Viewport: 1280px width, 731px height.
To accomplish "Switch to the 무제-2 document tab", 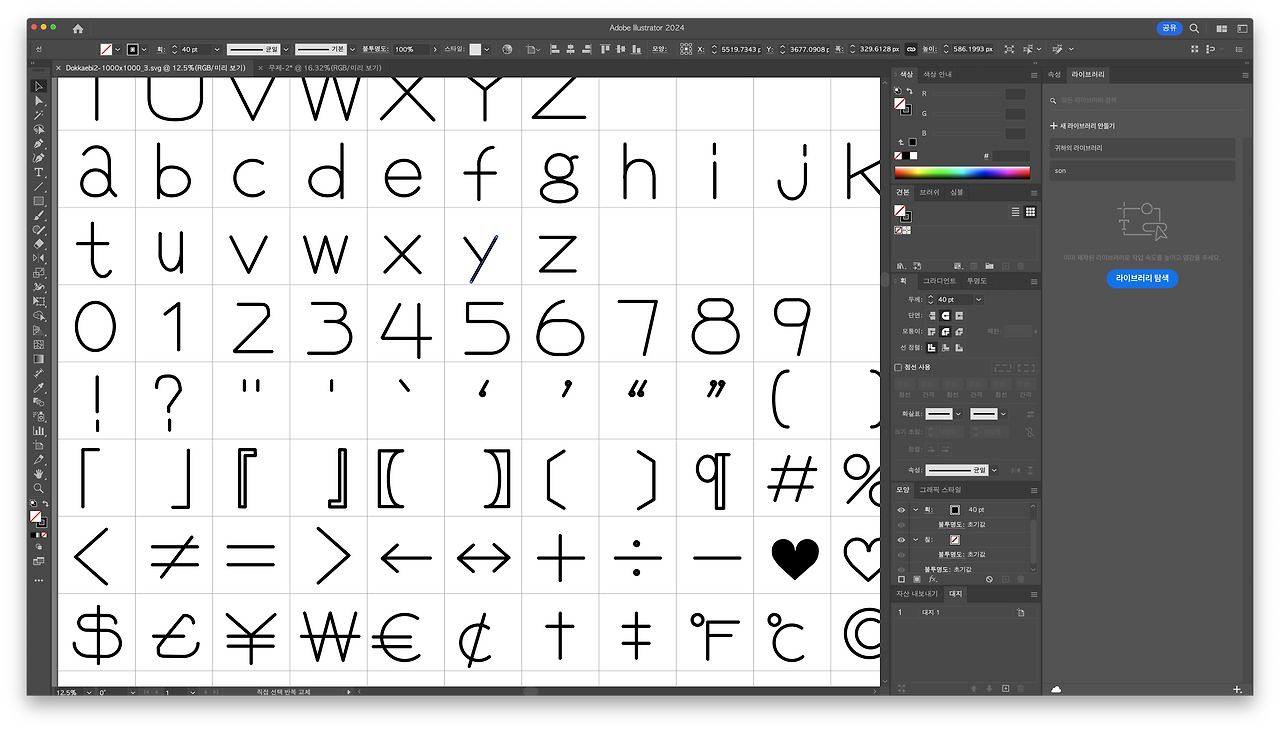I will (x=310, y=68).
